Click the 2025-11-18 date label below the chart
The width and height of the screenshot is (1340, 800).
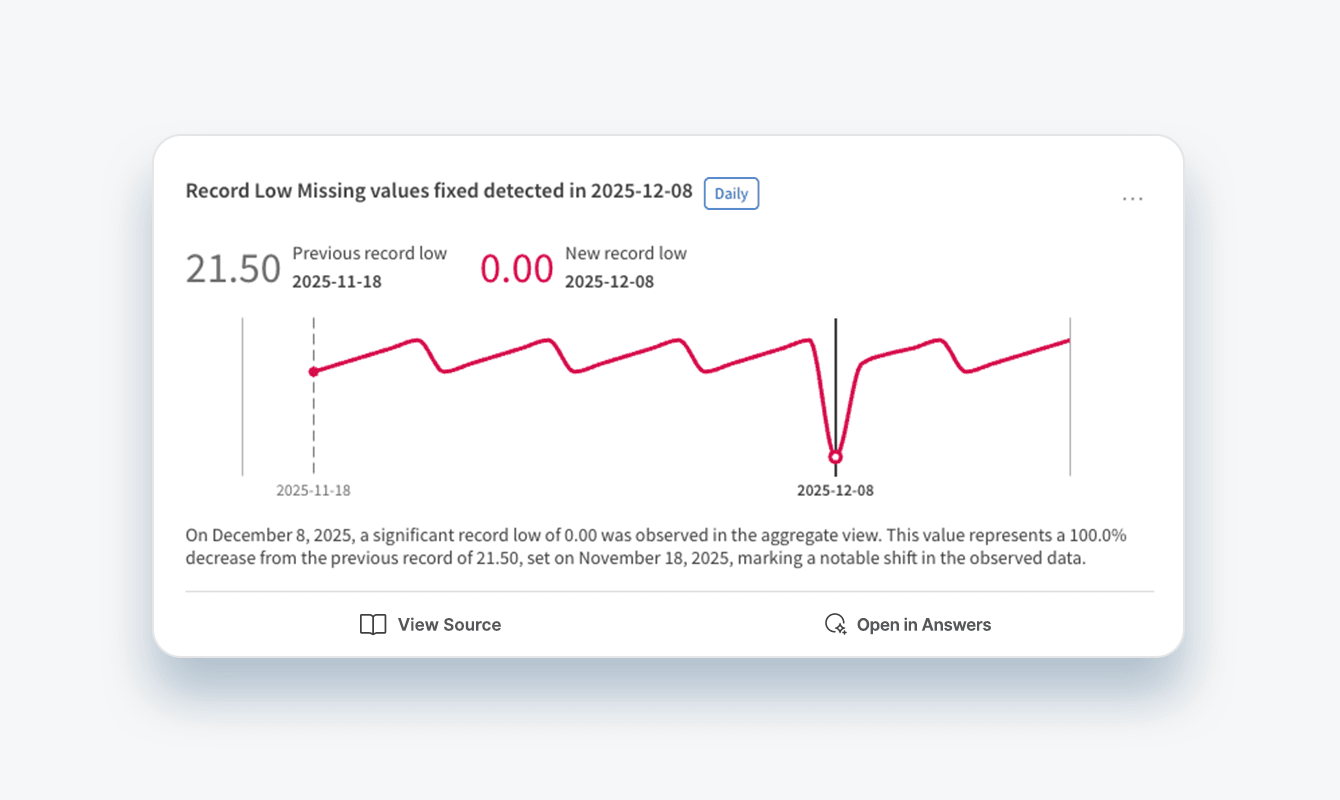click(x=314, y=490)
